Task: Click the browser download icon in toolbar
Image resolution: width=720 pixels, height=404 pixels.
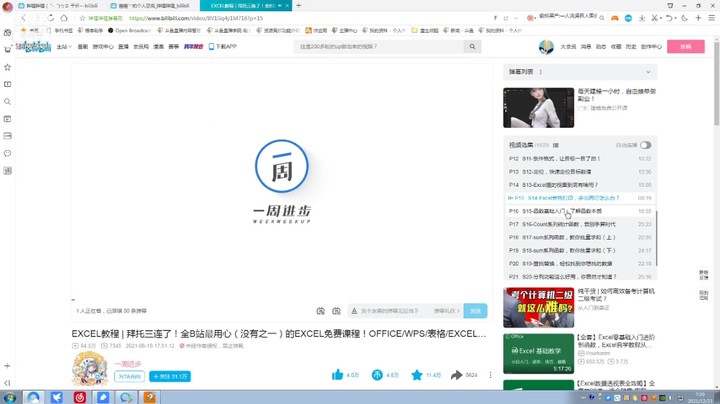Action: [x=642, y=18]
